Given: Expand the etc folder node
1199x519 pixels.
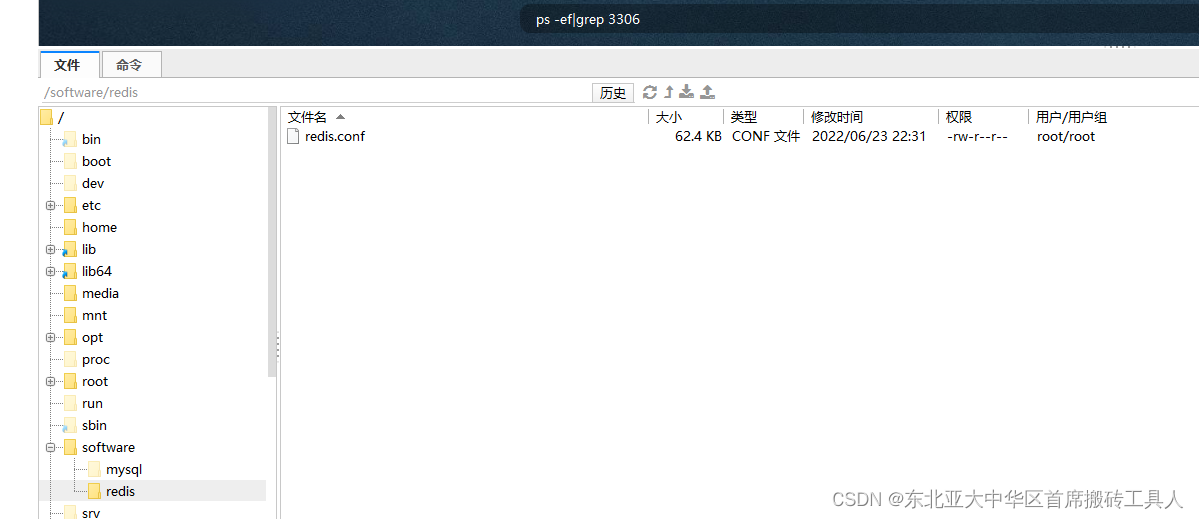Looking at the screenshot, I should (50, 206).
